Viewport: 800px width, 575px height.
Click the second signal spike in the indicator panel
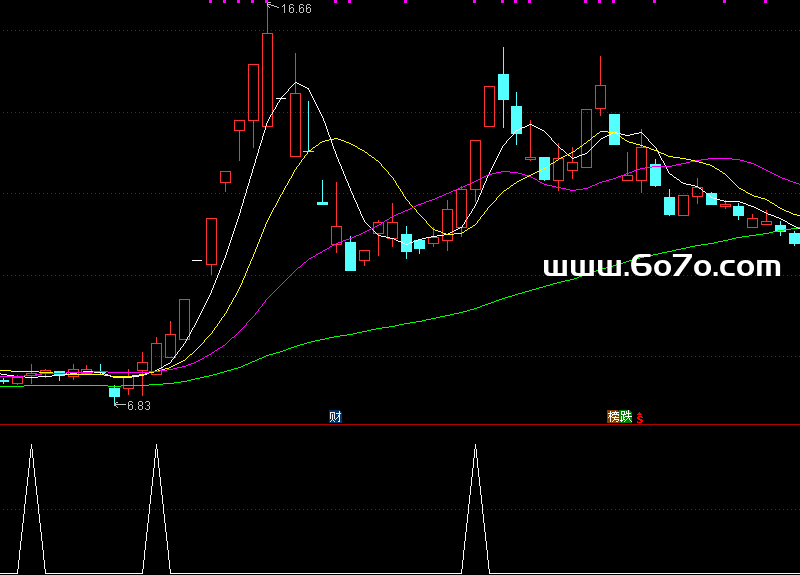[157, 509]
